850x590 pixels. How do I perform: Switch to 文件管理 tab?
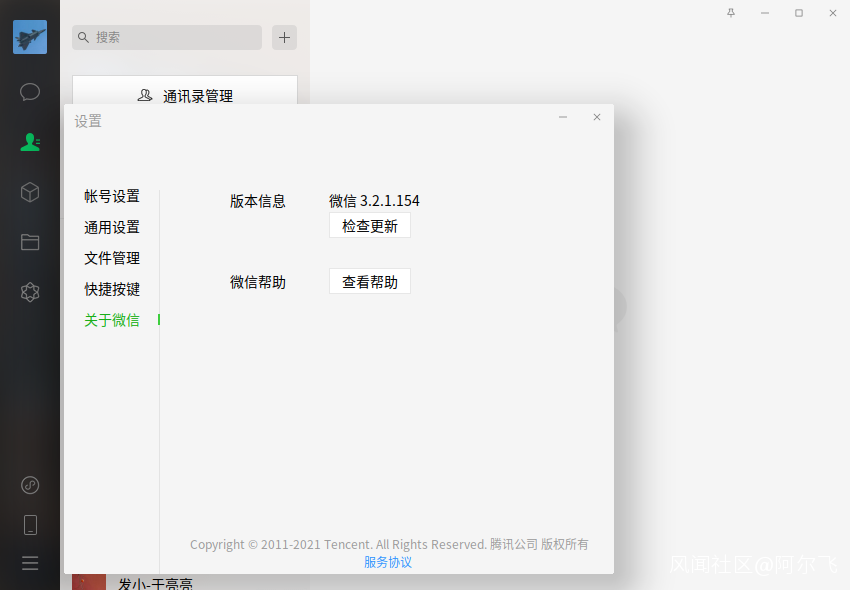(112, 258)
